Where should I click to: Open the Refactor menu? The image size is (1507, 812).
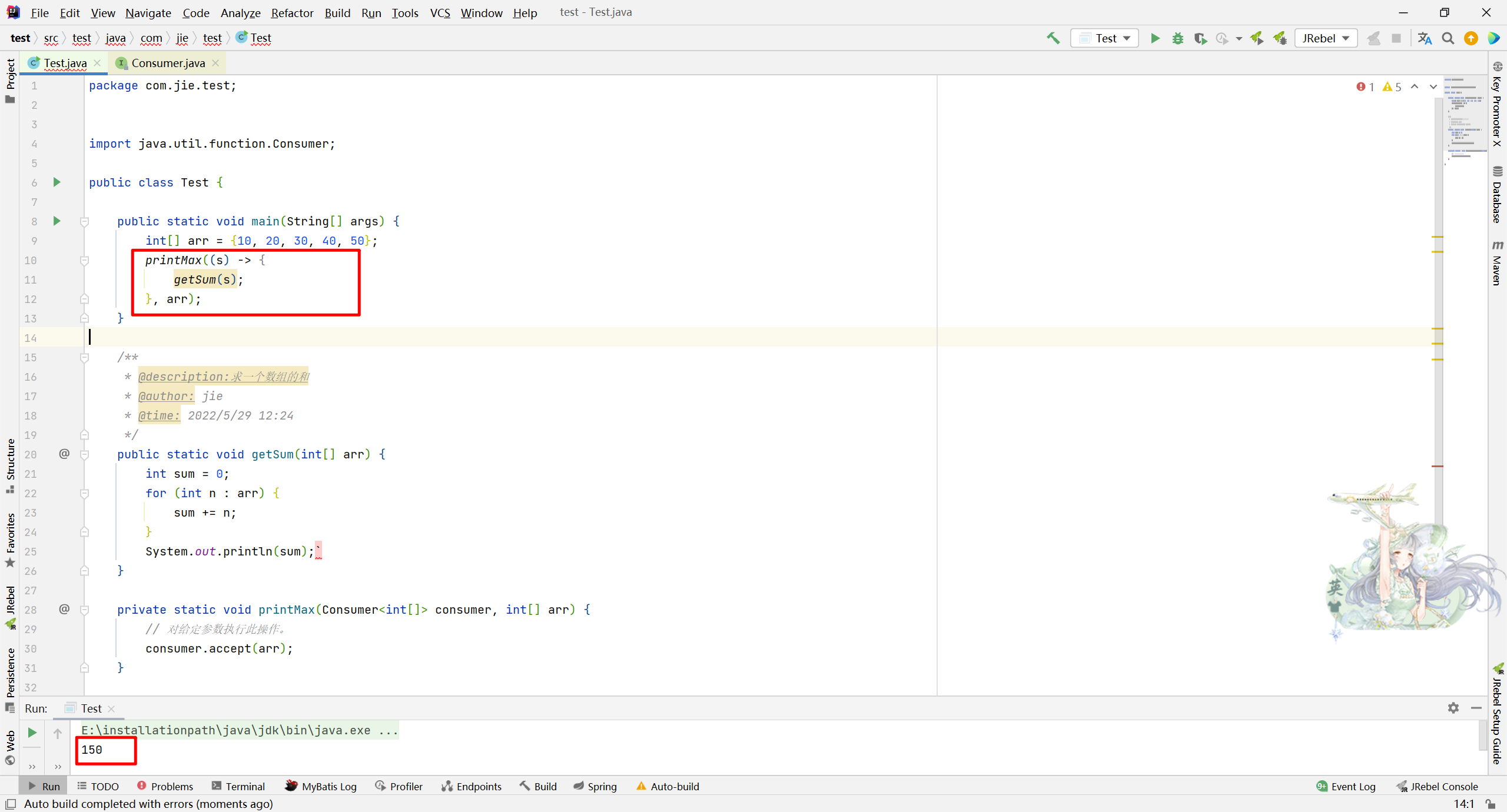(x=292, y=12)
